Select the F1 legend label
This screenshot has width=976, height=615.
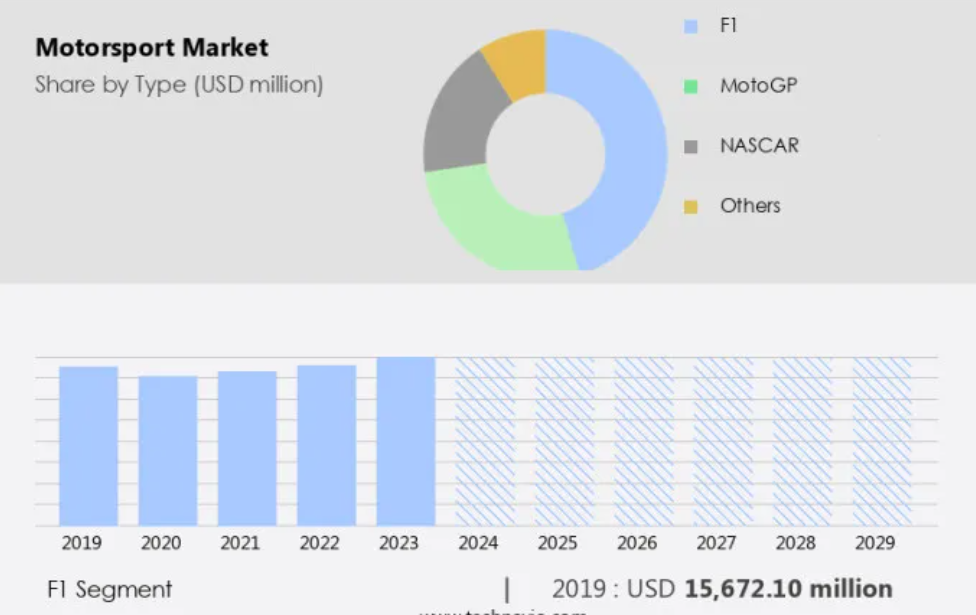(728, 26)
